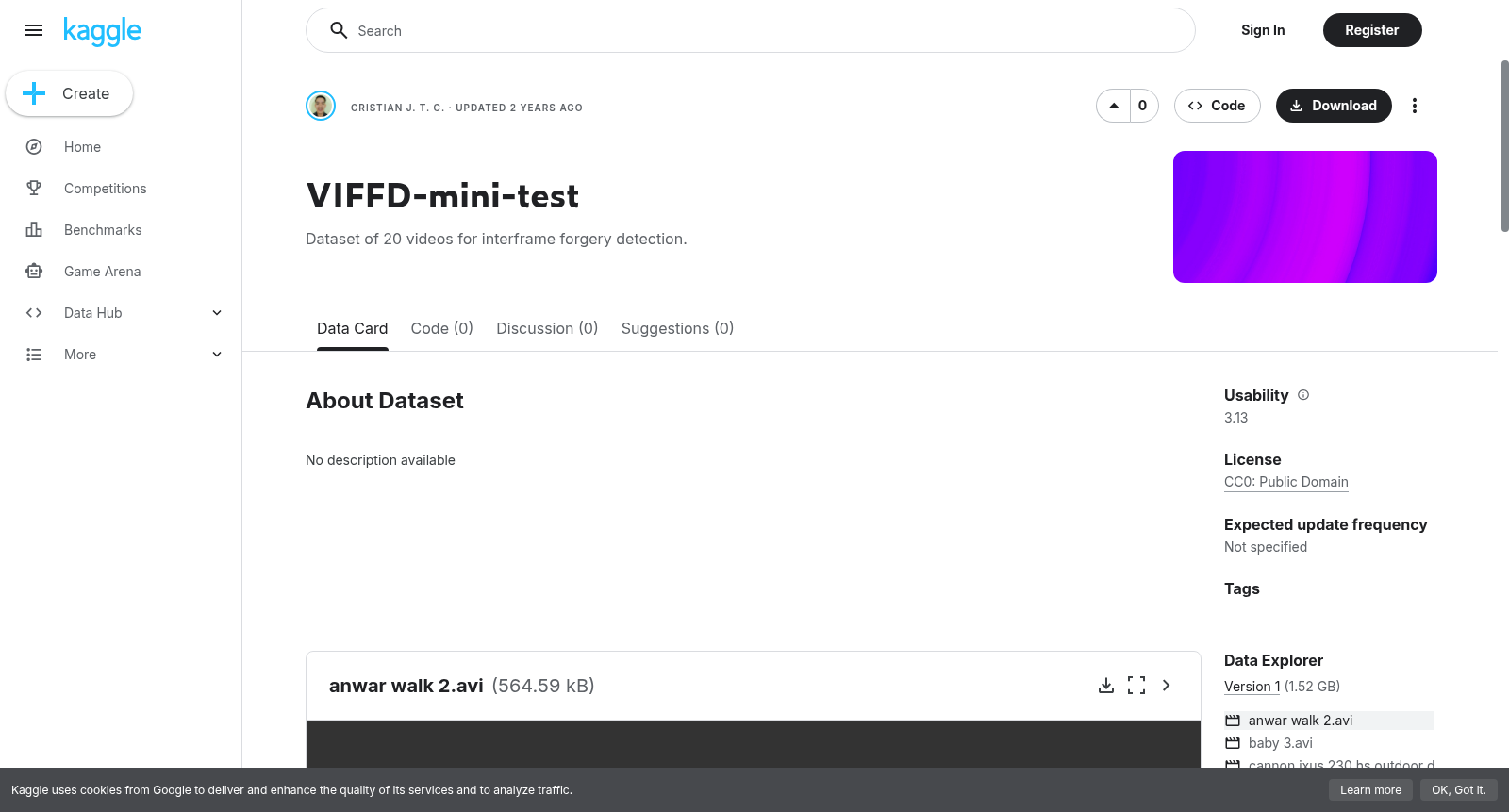
Task: Click the purple dataset cover image
Action: click(x=1305, y=217)
